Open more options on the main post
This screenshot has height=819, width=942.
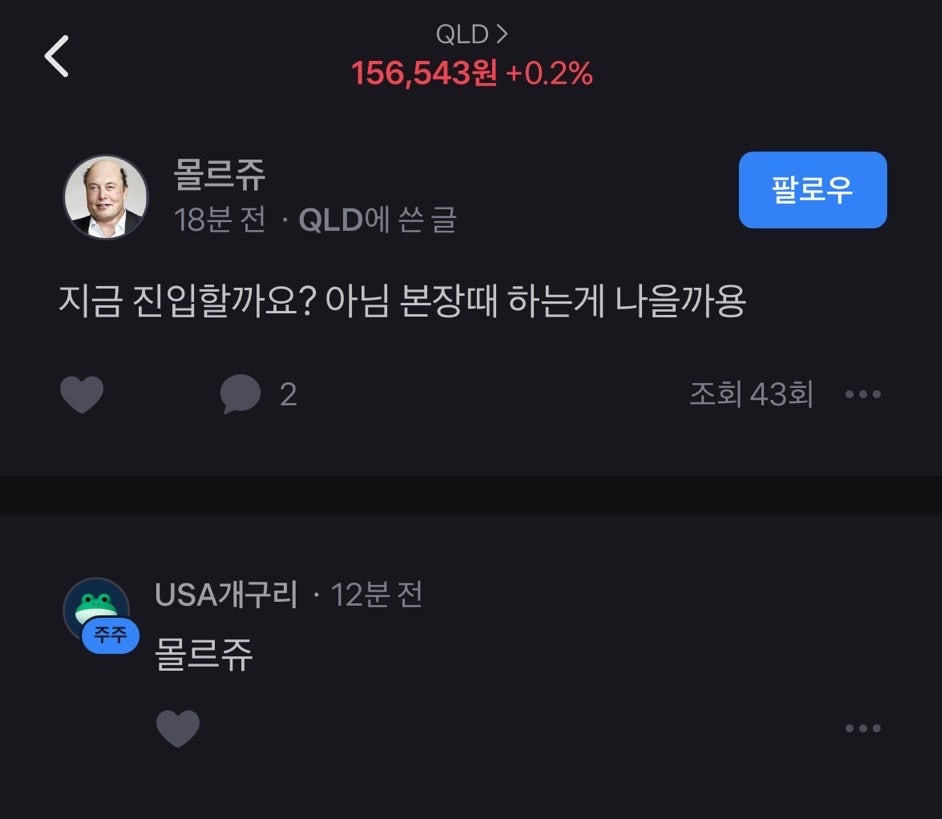863,394
